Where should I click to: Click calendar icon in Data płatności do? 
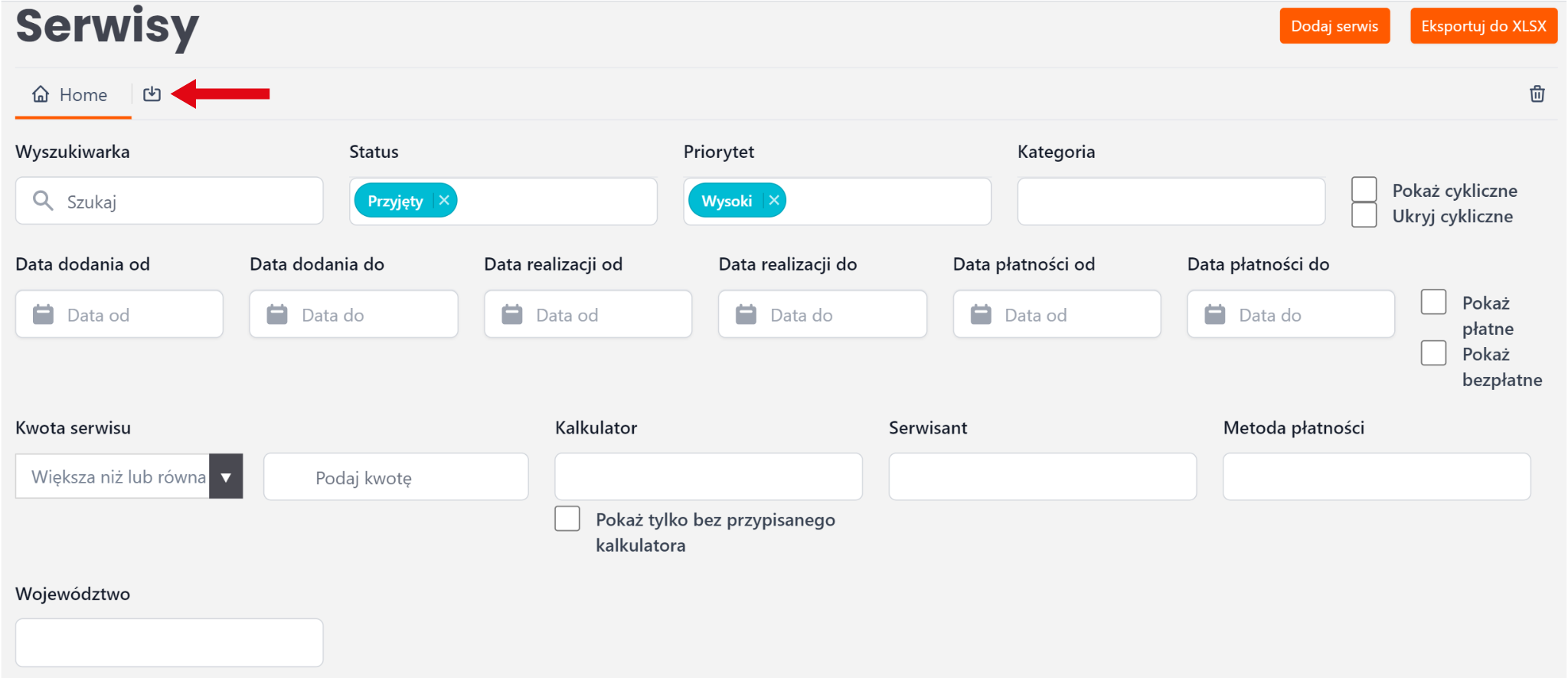(1214, 315)
